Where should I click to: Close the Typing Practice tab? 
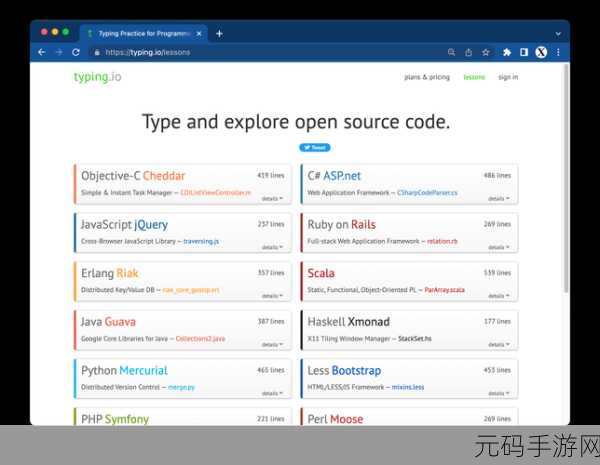click(x=199, y=34)
